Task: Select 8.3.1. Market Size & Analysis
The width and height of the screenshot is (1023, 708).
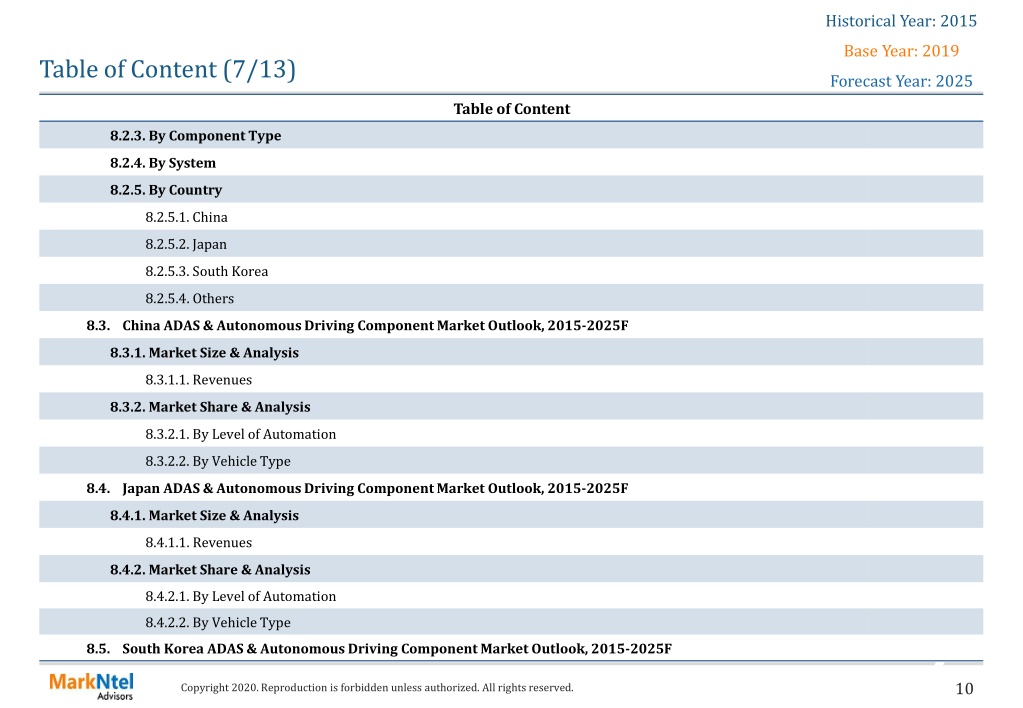Action: (x=204, y=352)
